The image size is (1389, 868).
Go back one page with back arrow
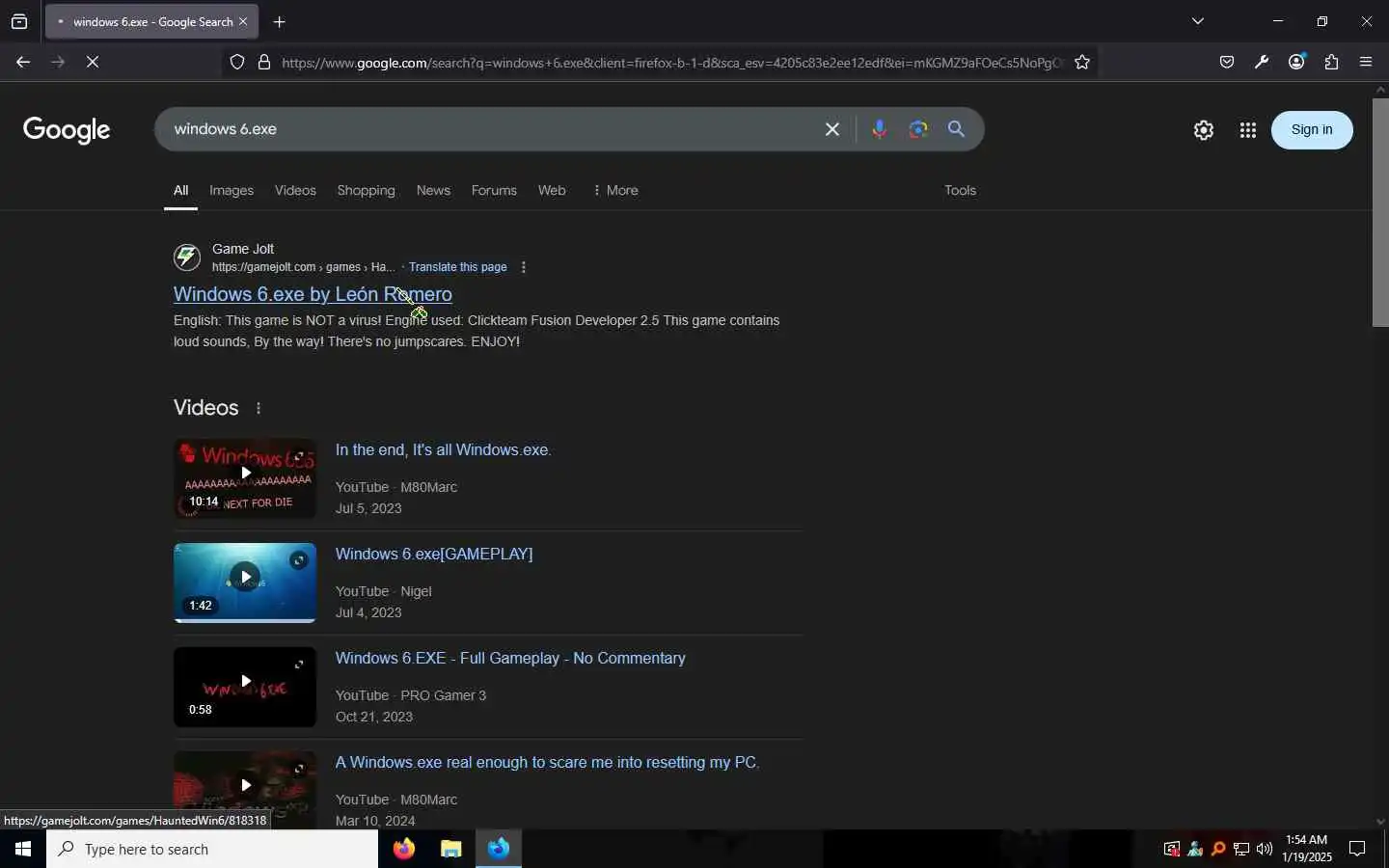pos(23,62)
